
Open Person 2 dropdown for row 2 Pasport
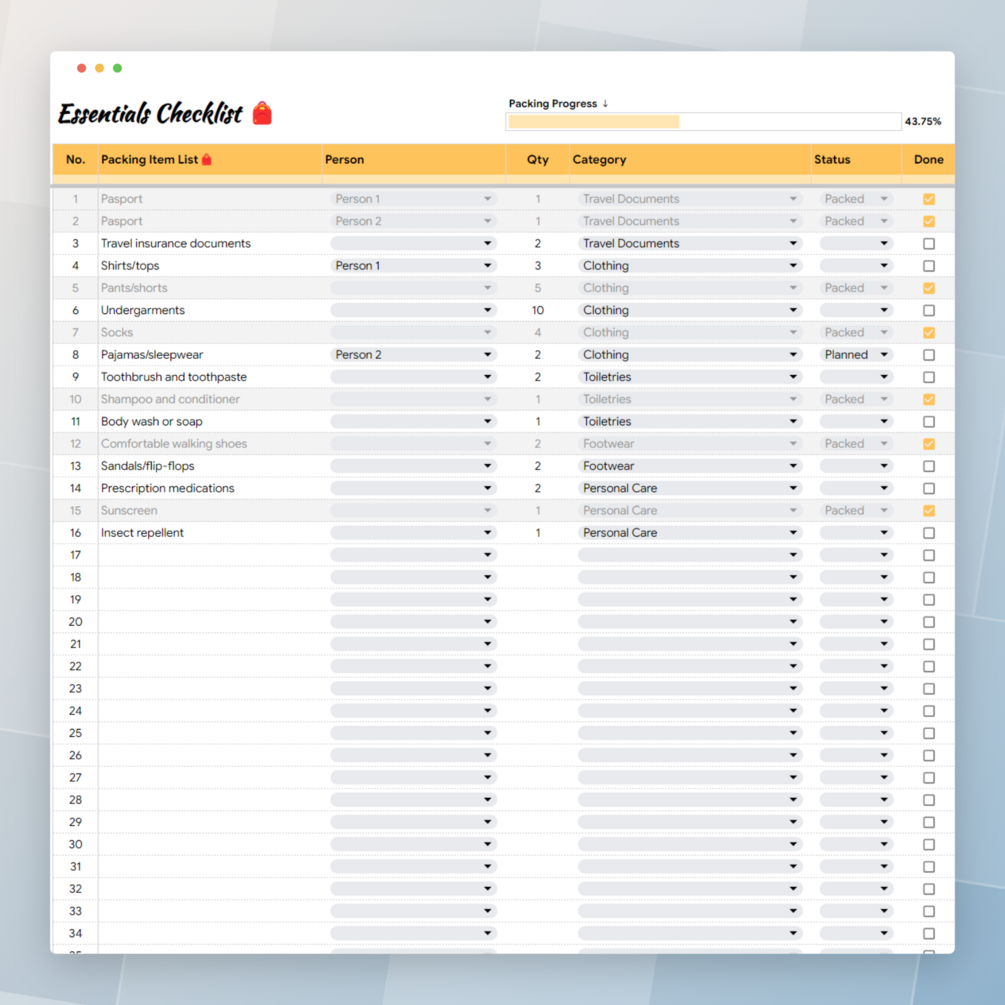413,221
